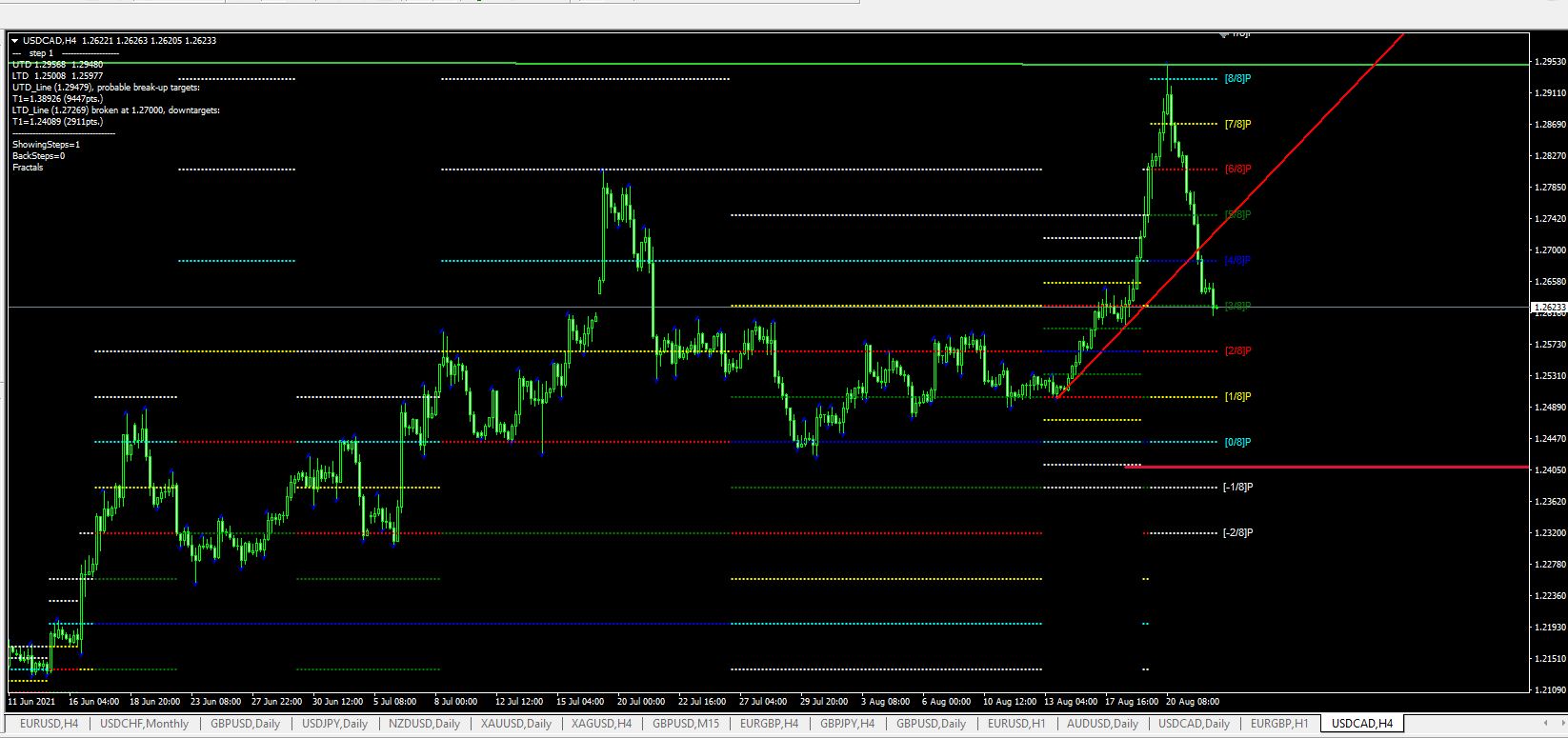Click the left chart-tabs scroll arrow
The width and height of the screenshot is (1568, 738).
pyautogui.click(x=1546, y=725)
